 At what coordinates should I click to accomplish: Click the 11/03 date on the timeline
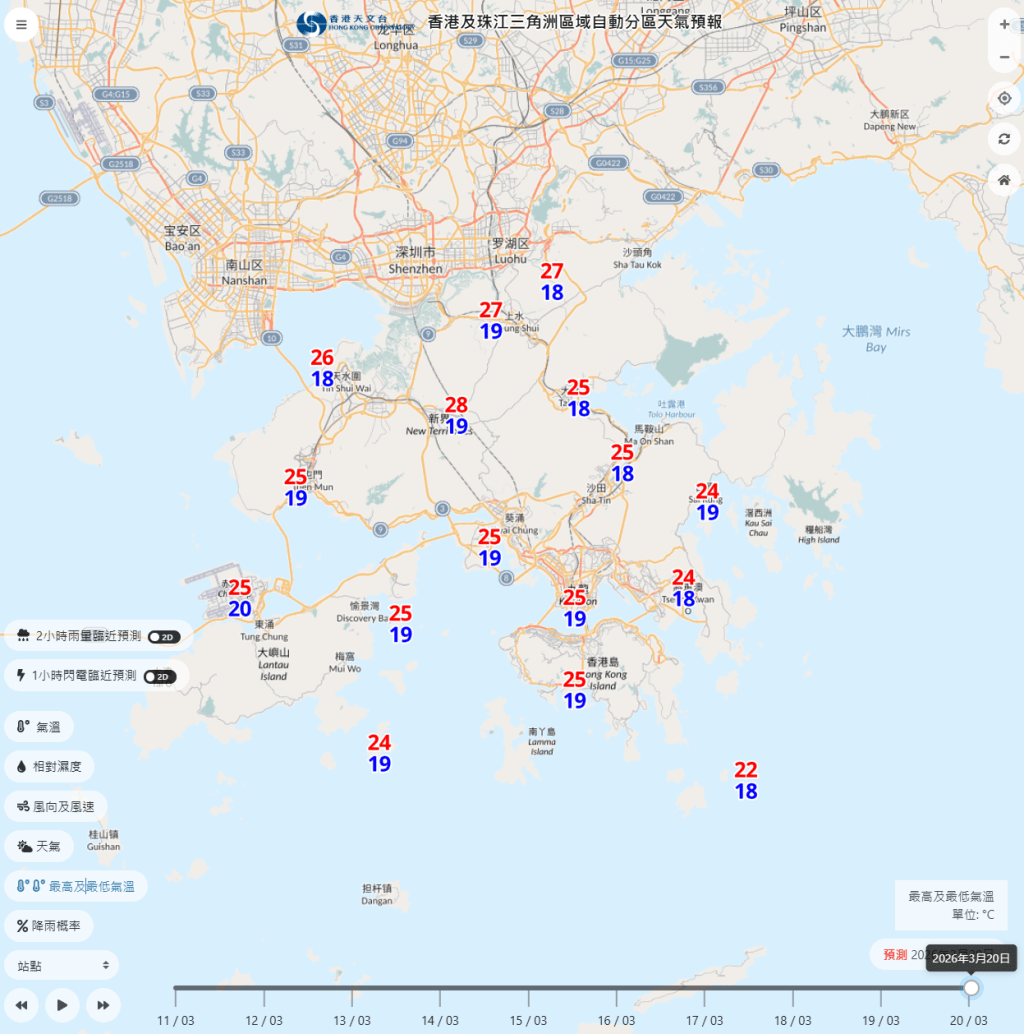click(x=175, y=1020)
